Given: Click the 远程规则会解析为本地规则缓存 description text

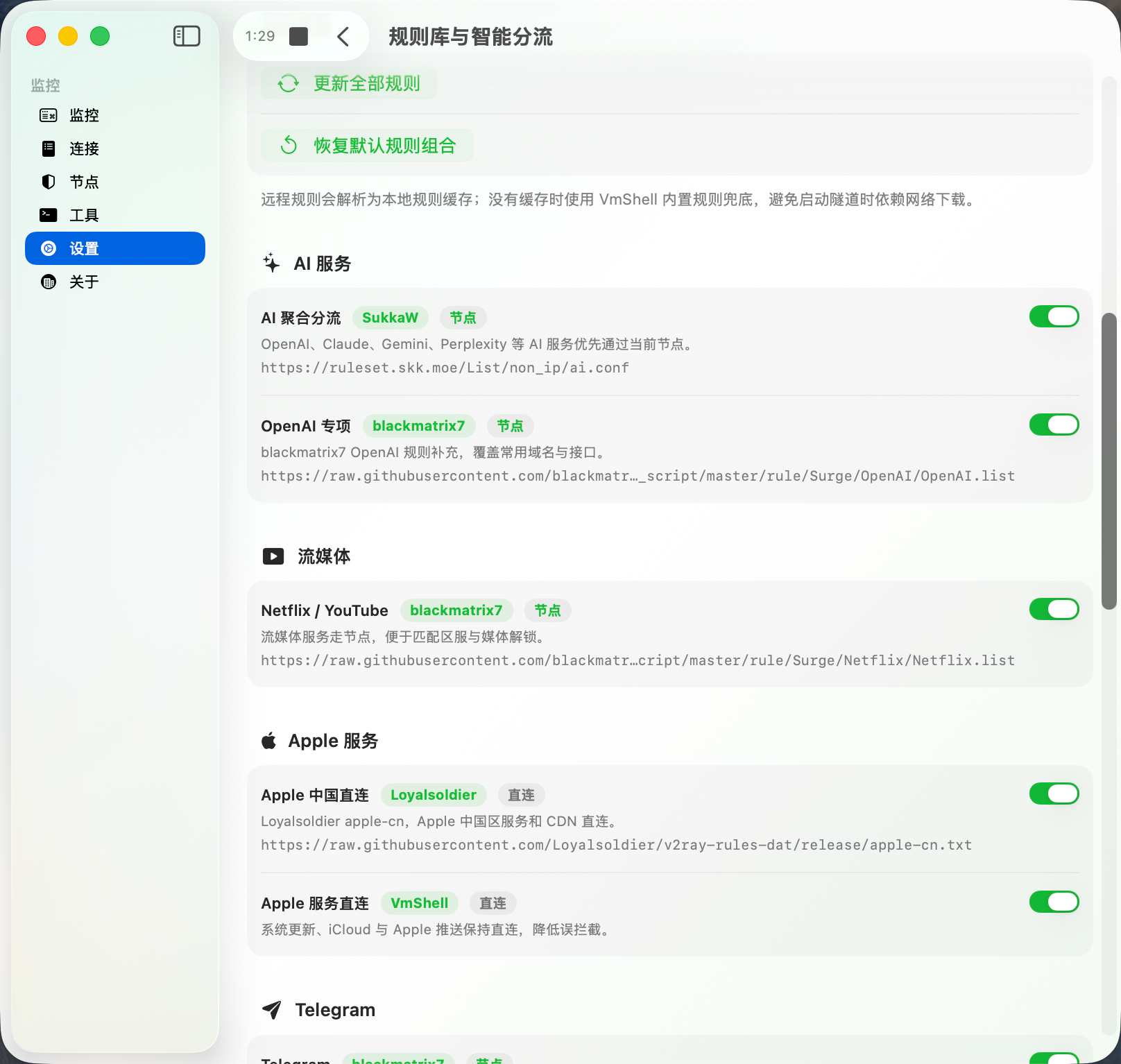Looking at the screenshot, I should [x=619, y=200].
